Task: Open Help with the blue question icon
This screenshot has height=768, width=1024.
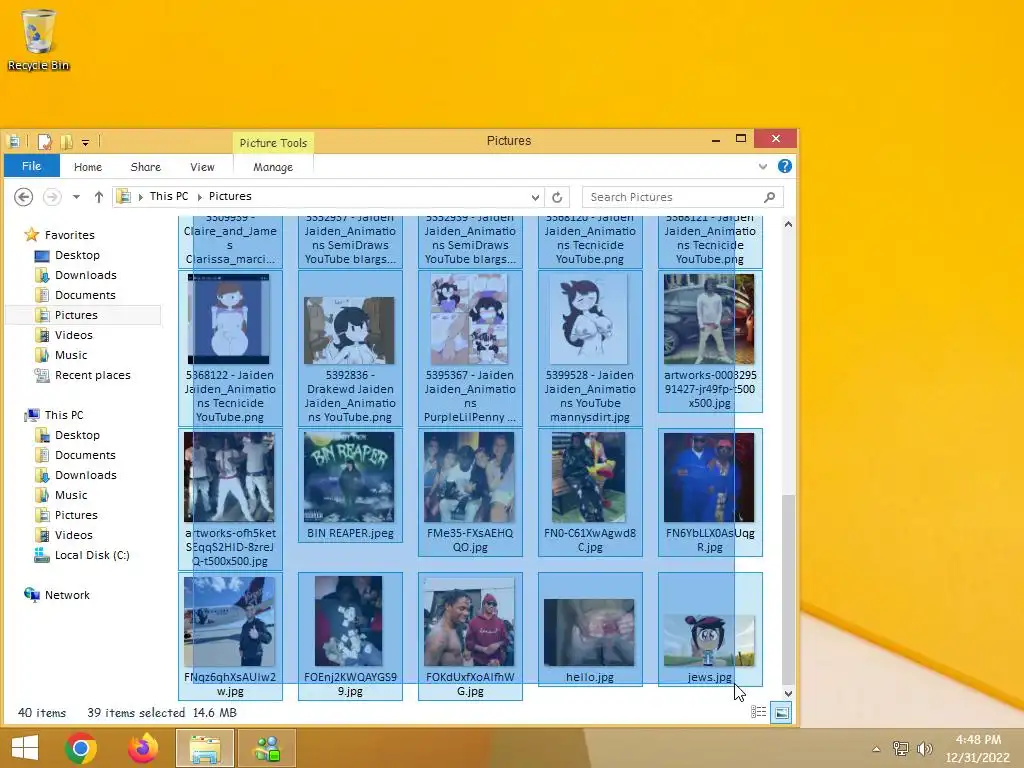Action: pos(784,167)
